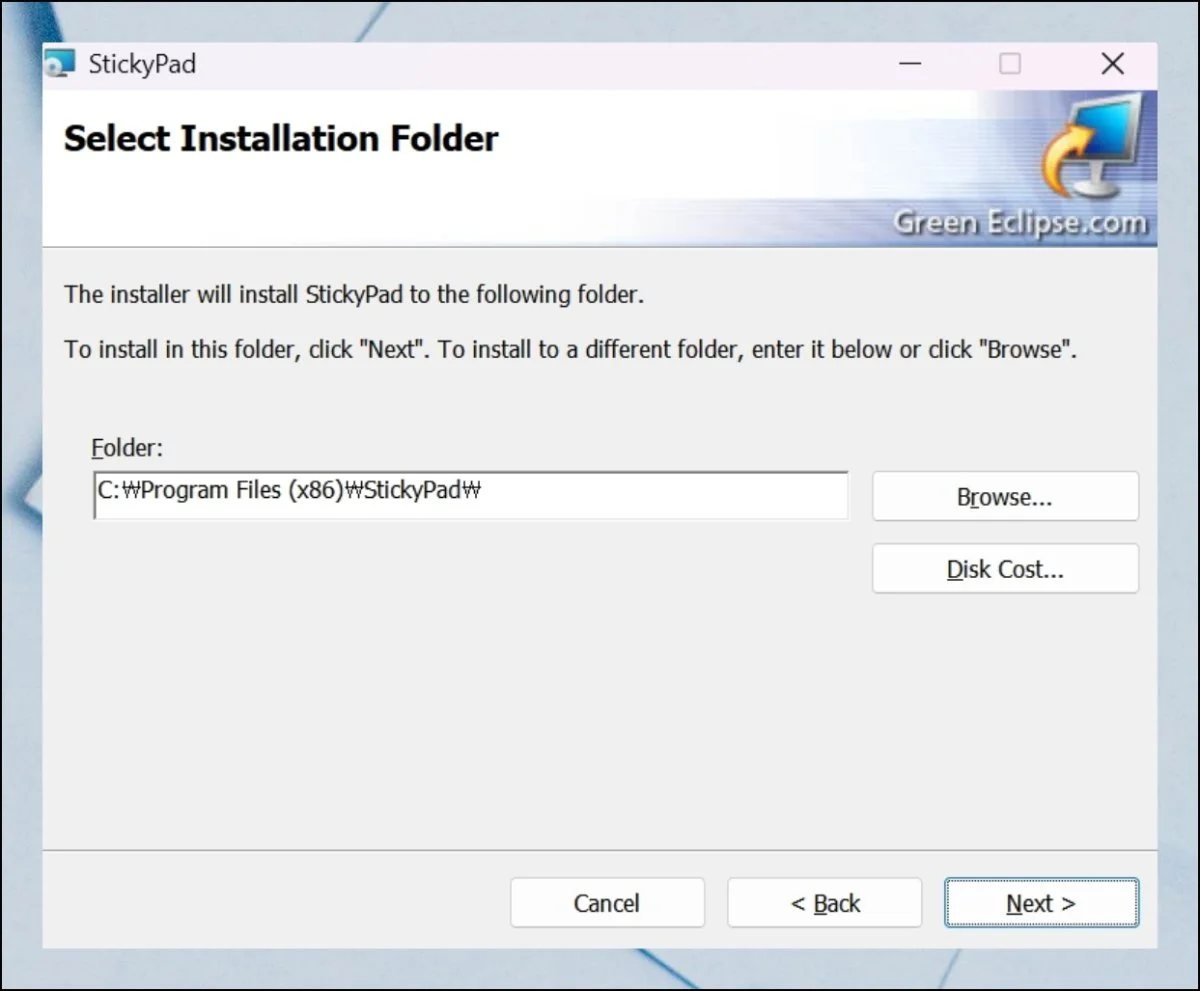Click into the Folder path text field
This screenshot has width=1200, height=991.
pyautogui.click(x=470, y=495)
